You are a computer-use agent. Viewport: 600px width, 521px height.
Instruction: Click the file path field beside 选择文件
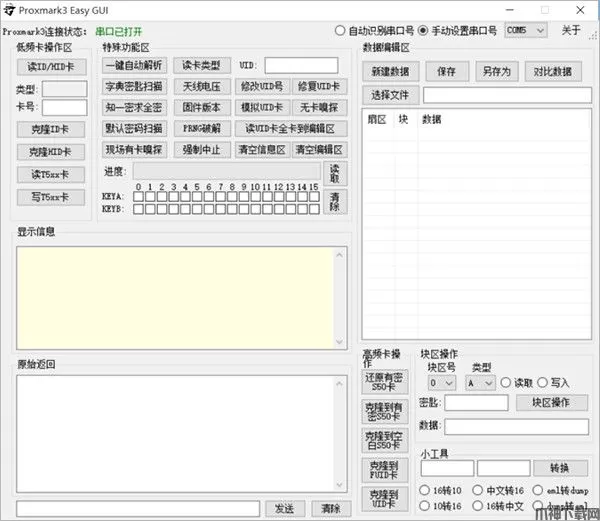507,95
